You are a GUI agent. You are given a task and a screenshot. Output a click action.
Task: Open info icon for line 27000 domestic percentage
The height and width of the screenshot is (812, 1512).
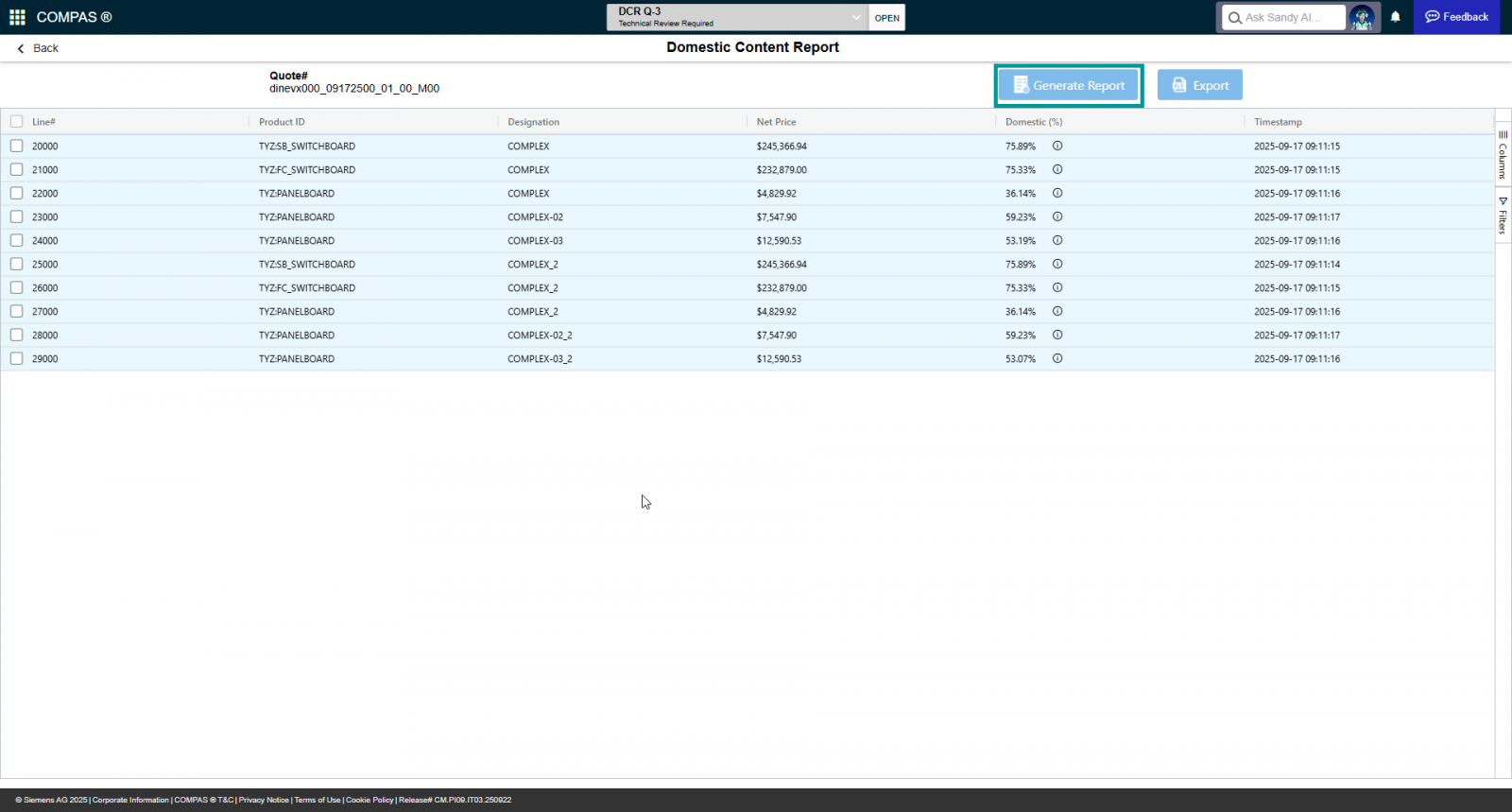coord(1057,311)
